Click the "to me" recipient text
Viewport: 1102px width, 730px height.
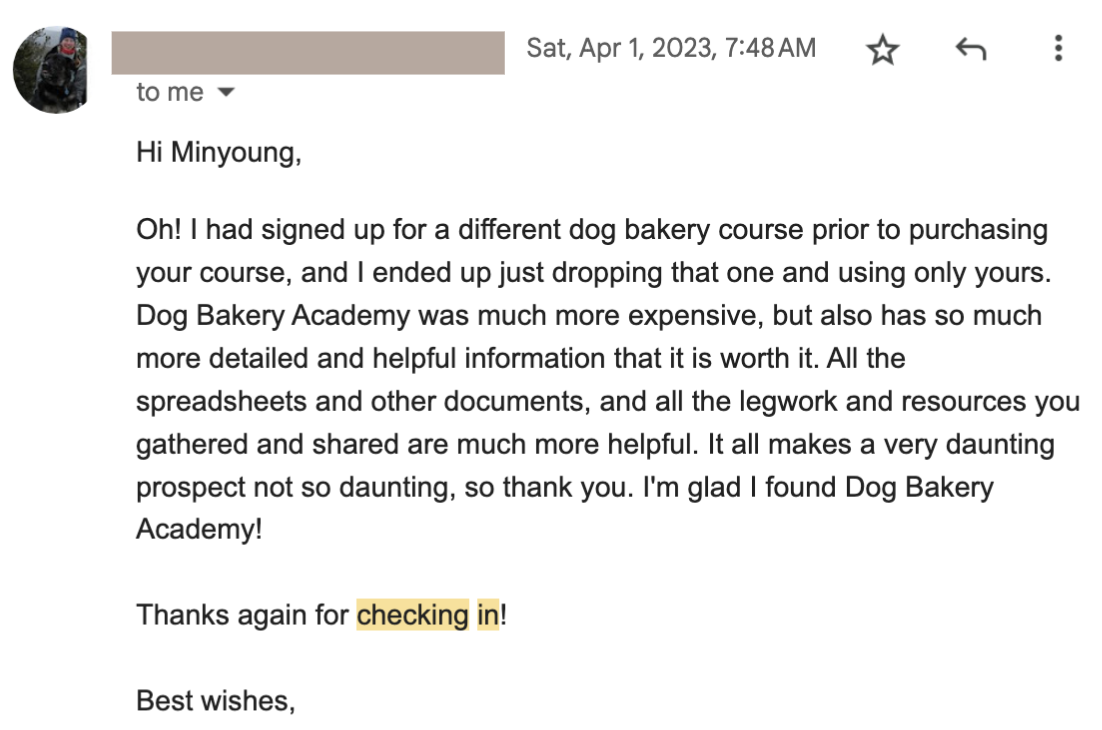(x=170, y=93)
